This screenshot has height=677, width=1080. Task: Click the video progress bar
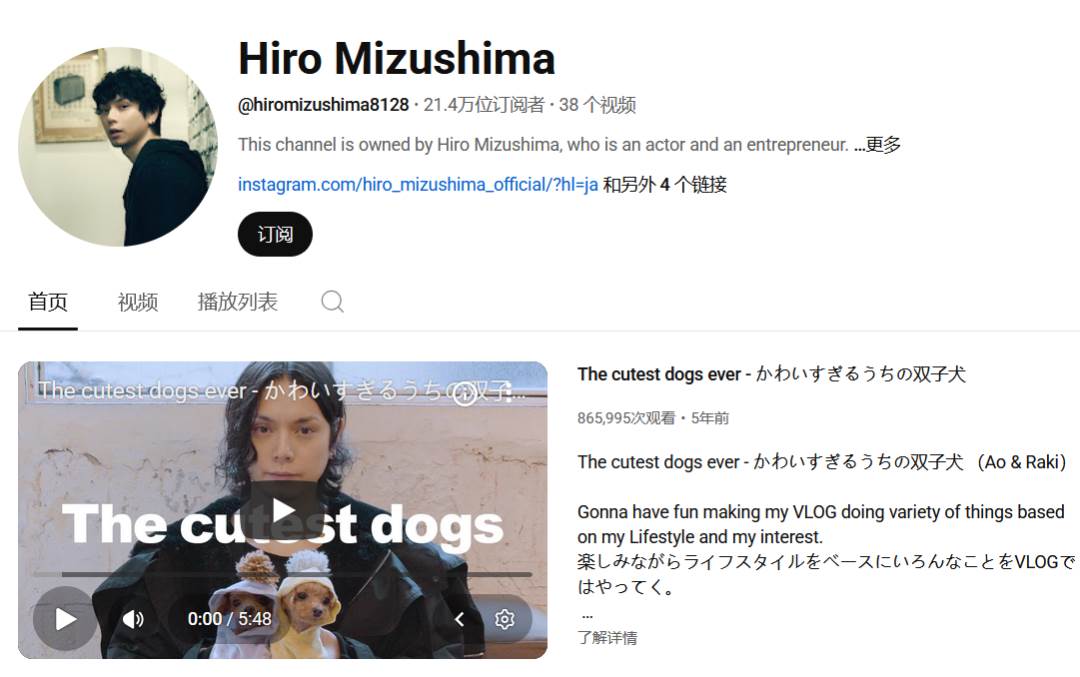[x=283, y=574]
